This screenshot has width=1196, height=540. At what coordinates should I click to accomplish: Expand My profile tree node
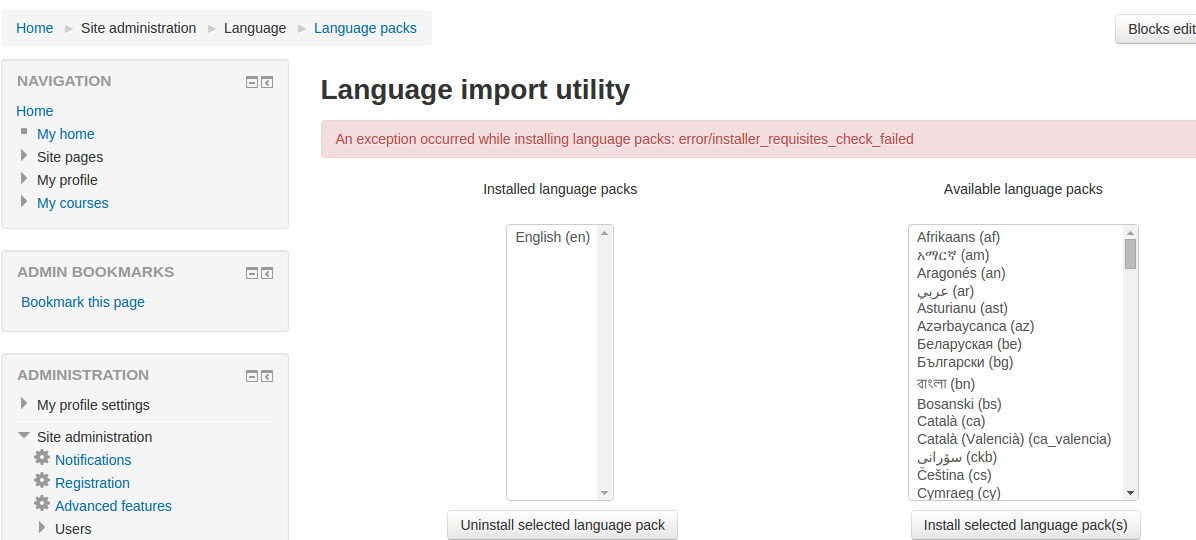coord(24,179)
